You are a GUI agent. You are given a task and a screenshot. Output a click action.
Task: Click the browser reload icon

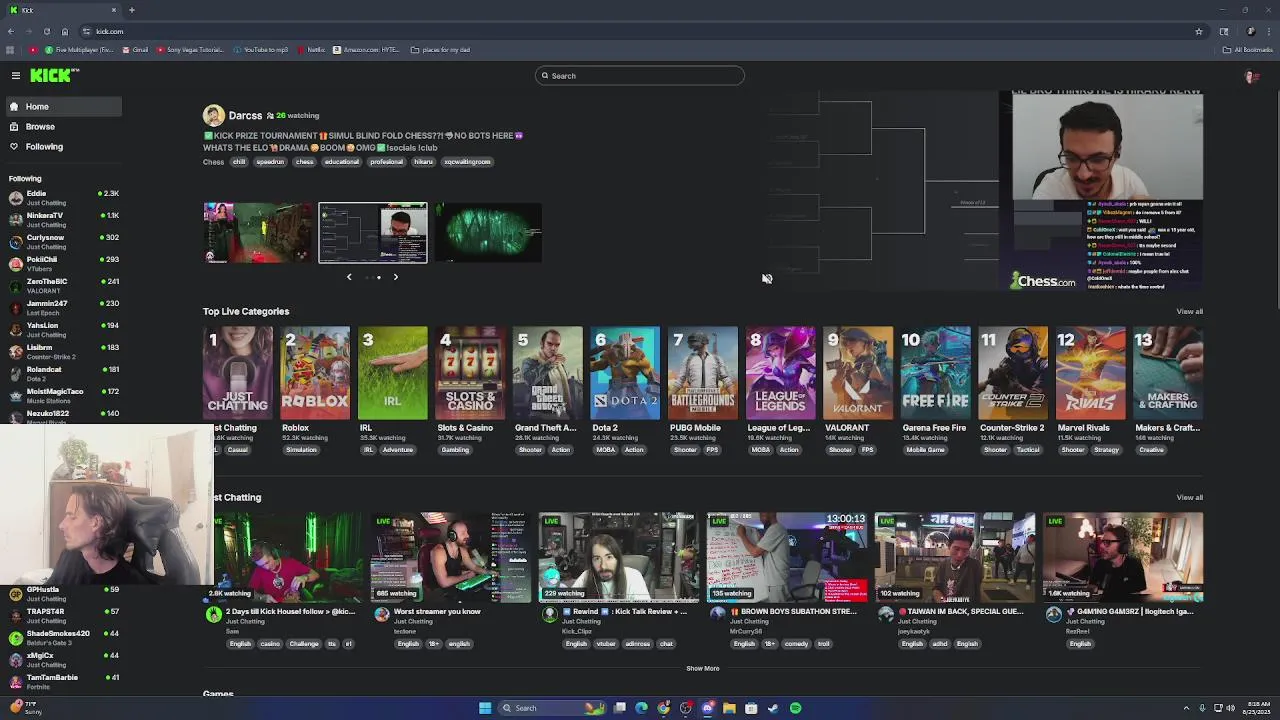point(47,31)
